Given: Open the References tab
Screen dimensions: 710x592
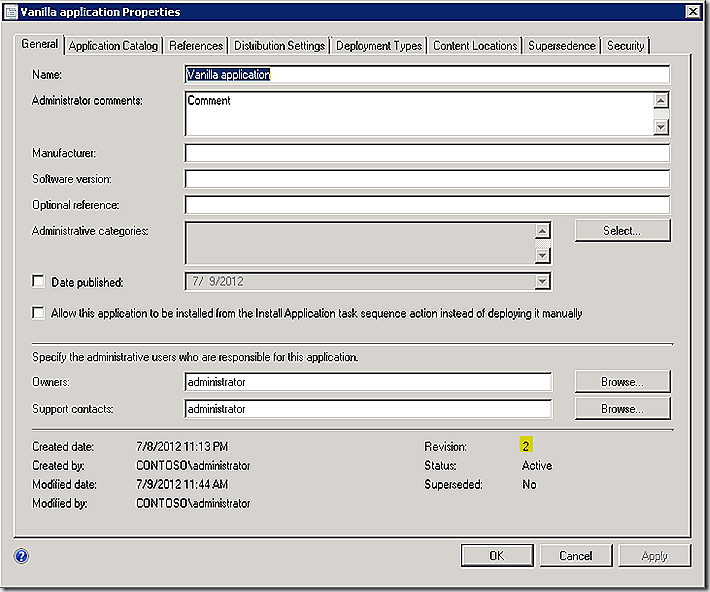Looking at the screenshot, I should [196, 46].
